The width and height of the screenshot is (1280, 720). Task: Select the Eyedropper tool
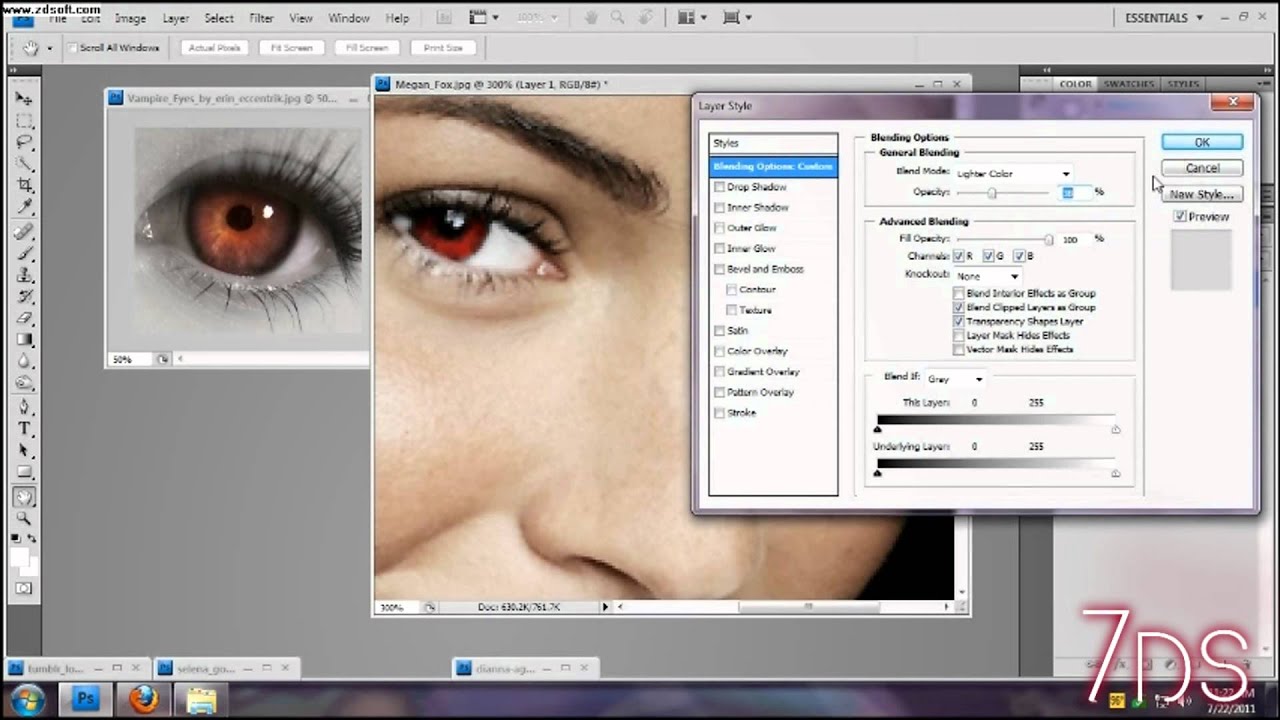click(x=24, y=208)
